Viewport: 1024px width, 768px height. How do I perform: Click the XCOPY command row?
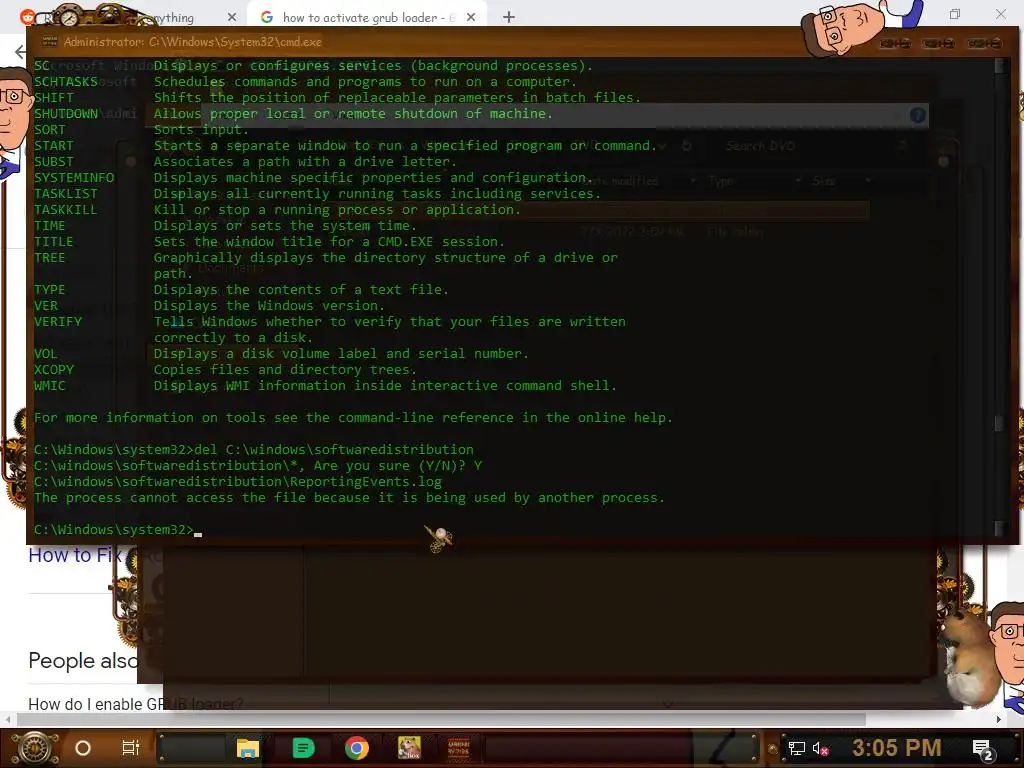pyautogui.click(x=225, y=370)
